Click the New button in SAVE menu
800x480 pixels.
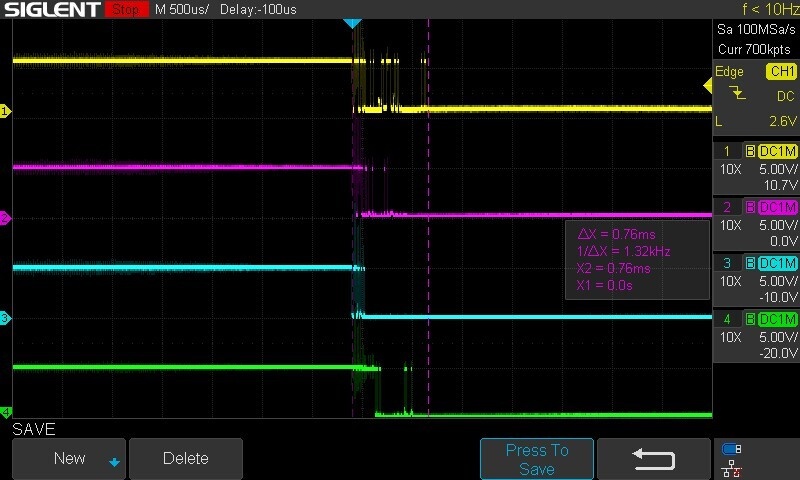[x=69, y=458]
